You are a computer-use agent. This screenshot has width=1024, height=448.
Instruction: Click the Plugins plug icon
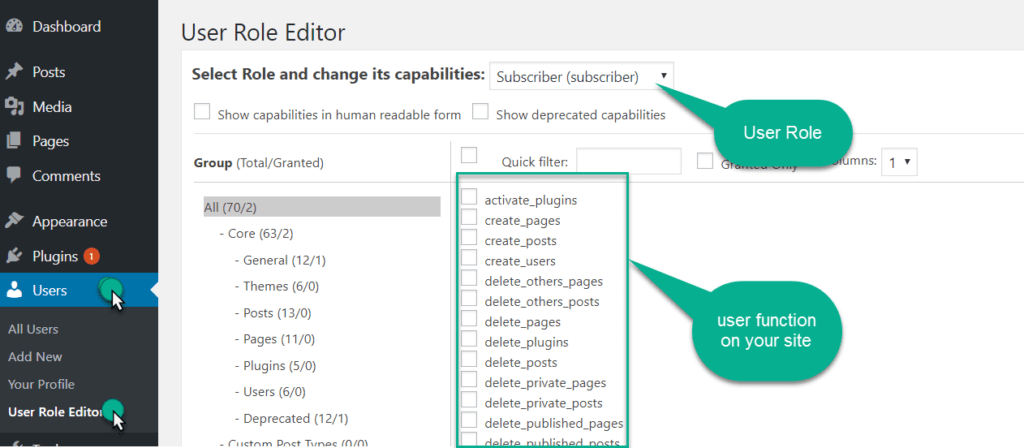(14, 256)
